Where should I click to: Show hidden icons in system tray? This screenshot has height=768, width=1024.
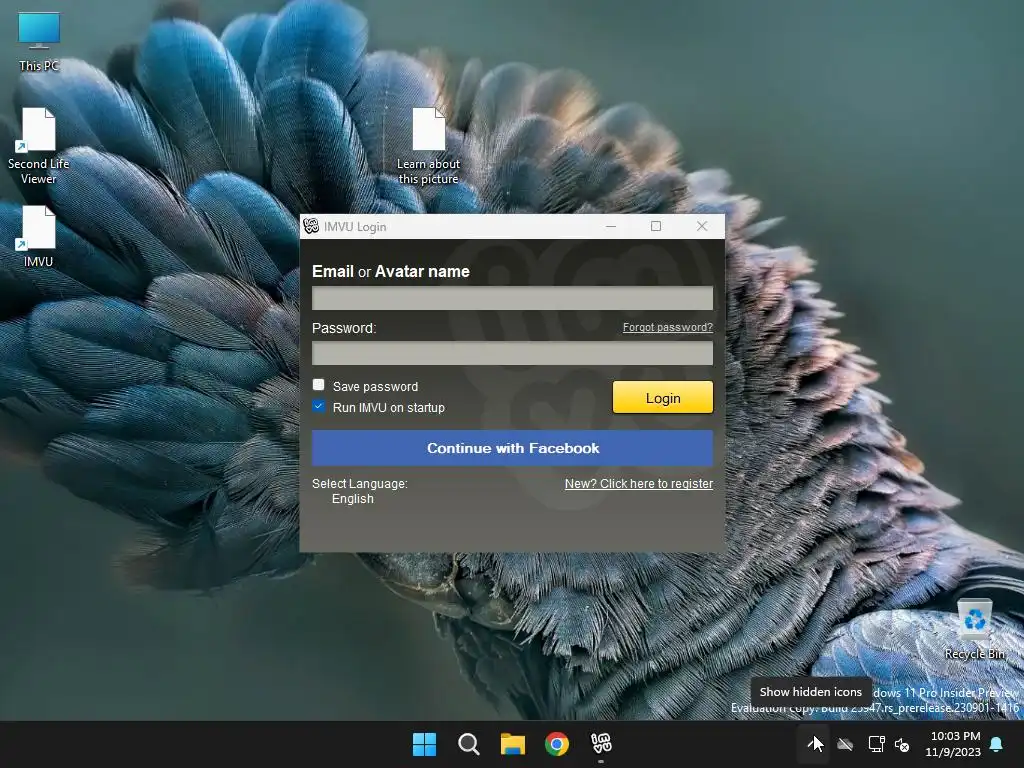pos(814,744)
